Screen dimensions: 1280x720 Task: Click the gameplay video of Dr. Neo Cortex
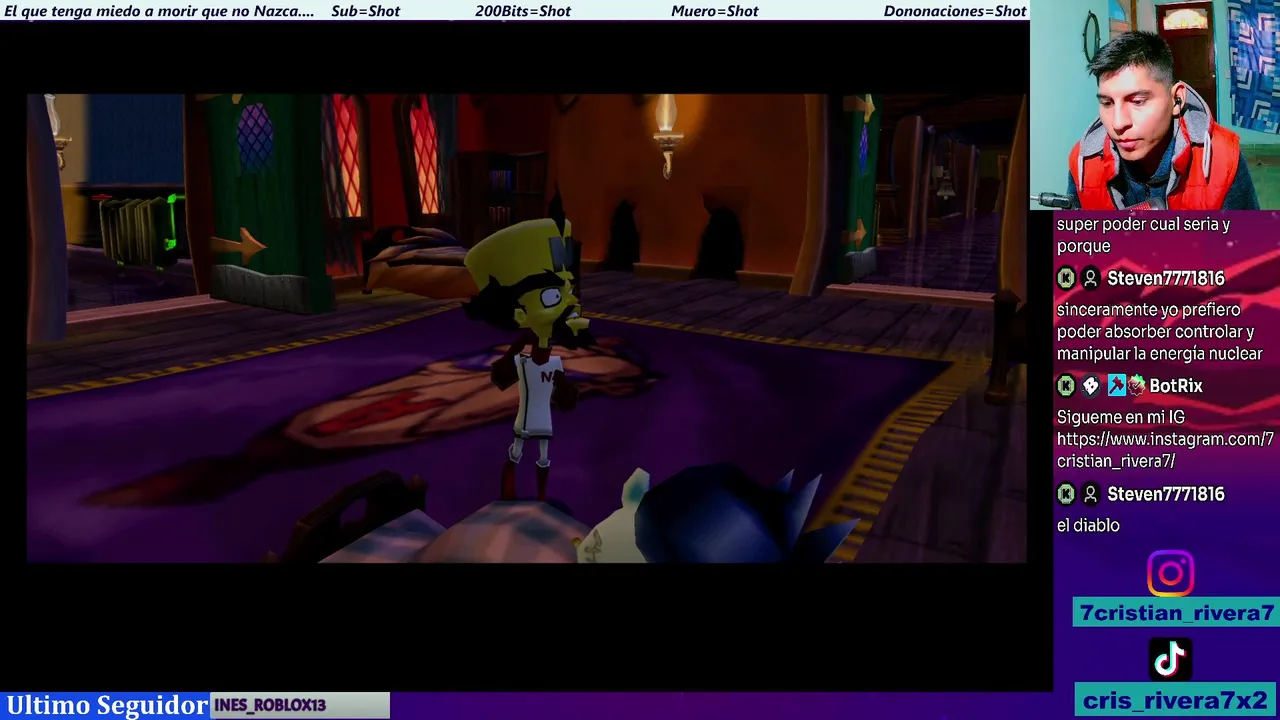click(x=527, y=328)
